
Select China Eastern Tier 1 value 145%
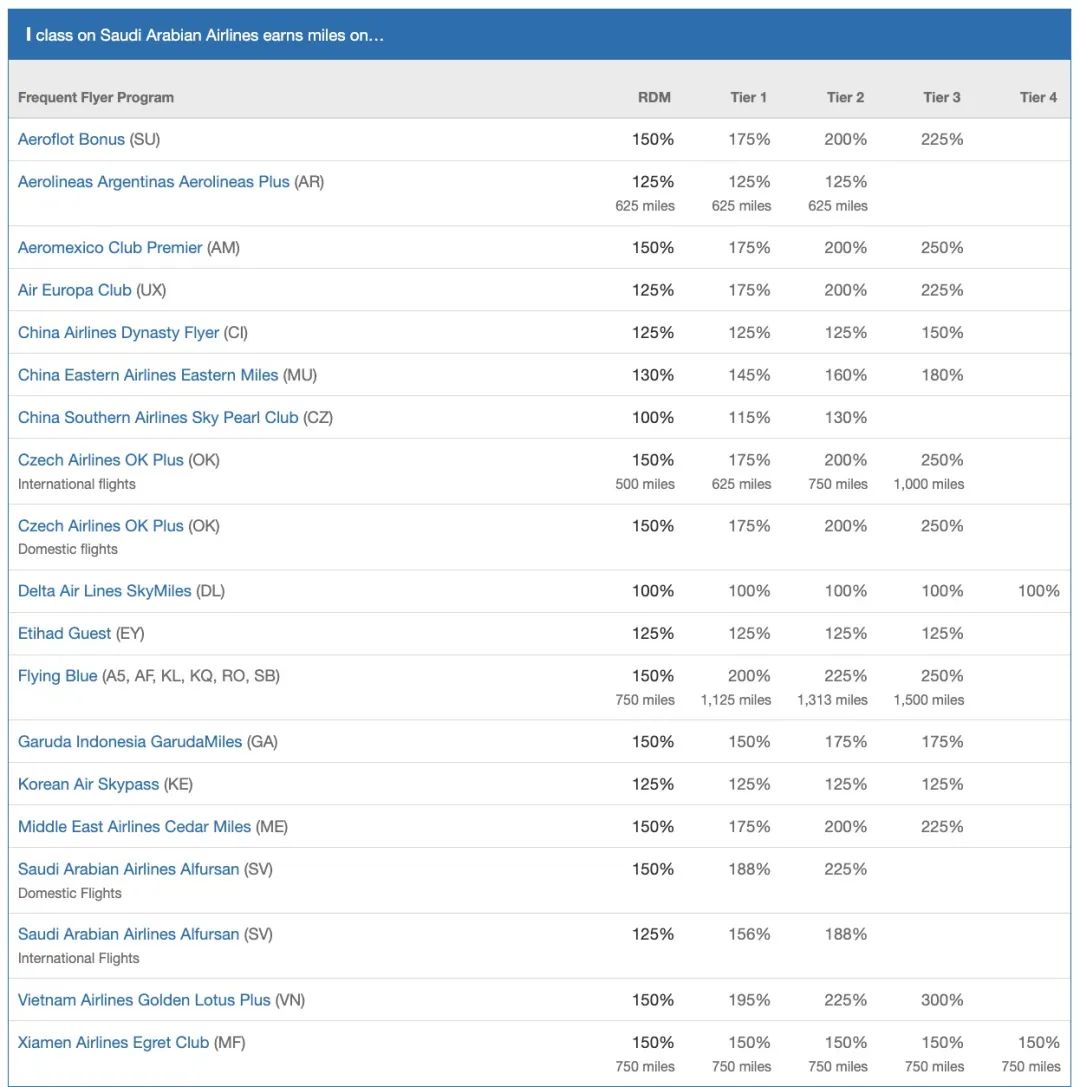pyautogui.click(x=749, y=375)
